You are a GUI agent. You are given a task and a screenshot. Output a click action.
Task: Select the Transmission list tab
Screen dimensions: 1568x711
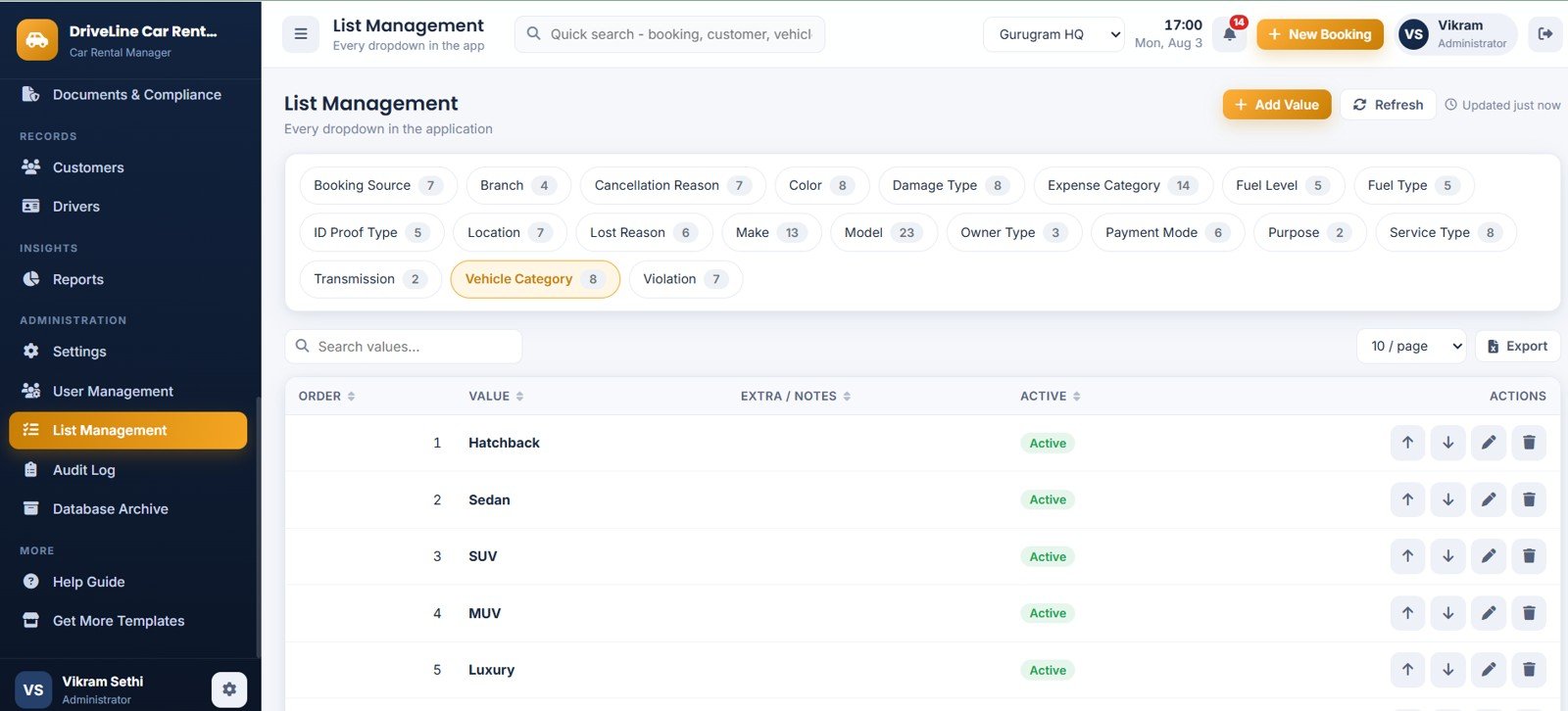pos(370,279)
